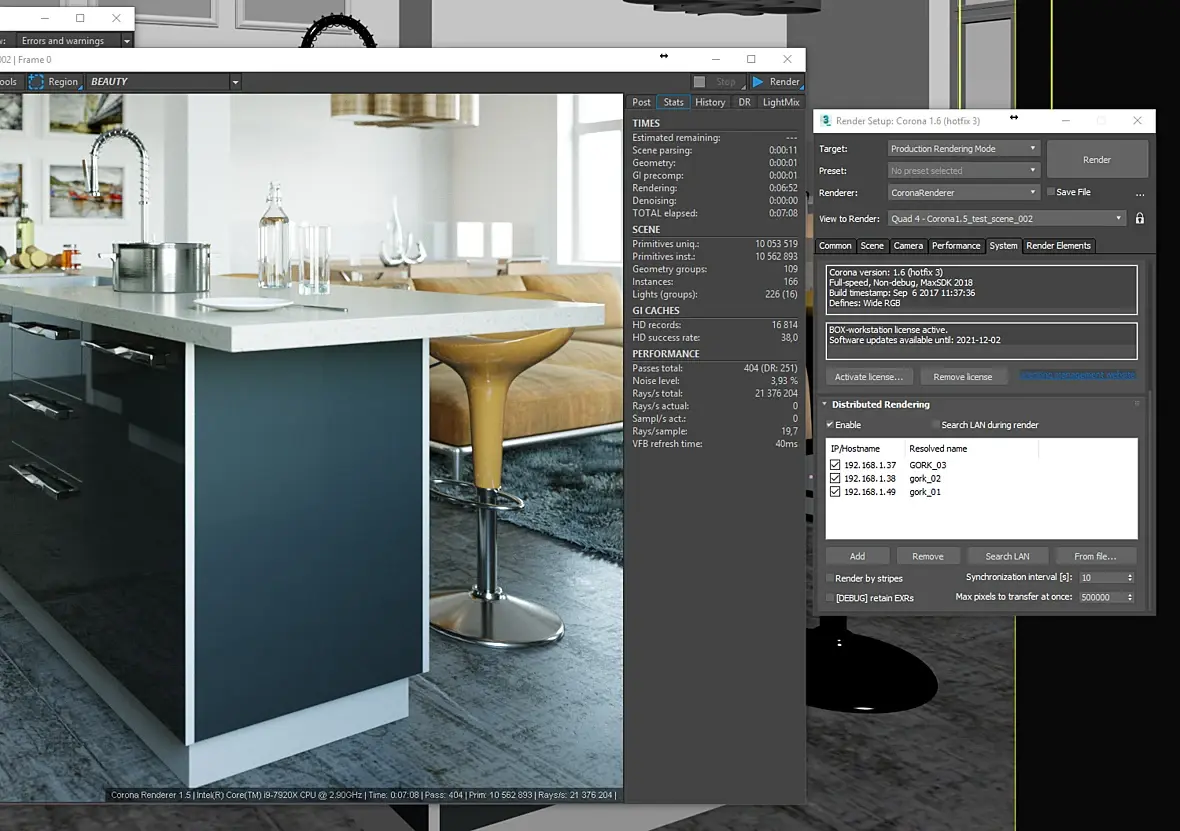Click the BOX-workstation license active text
The width and height of the screenshot is (1180, 831).
(x=888, y=330)
